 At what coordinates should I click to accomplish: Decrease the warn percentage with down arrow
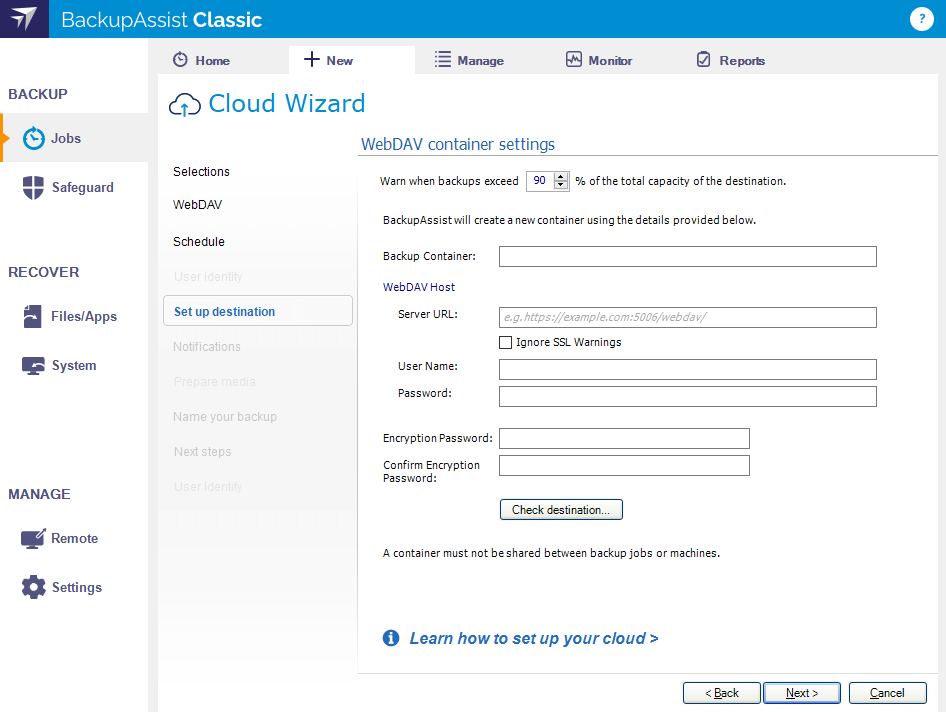coord(561,185)
